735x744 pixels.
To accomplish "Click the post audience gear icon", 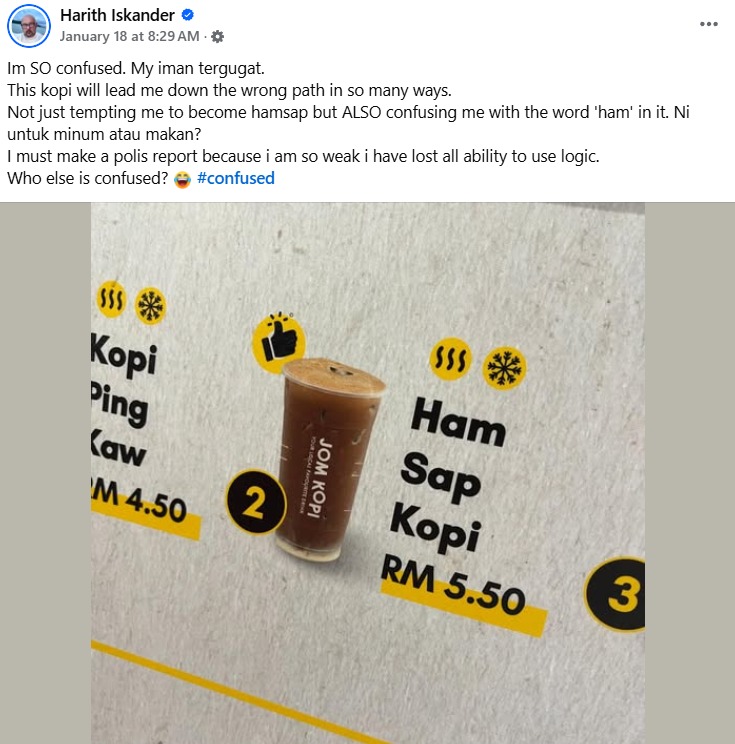I will (x=217, y=37).
